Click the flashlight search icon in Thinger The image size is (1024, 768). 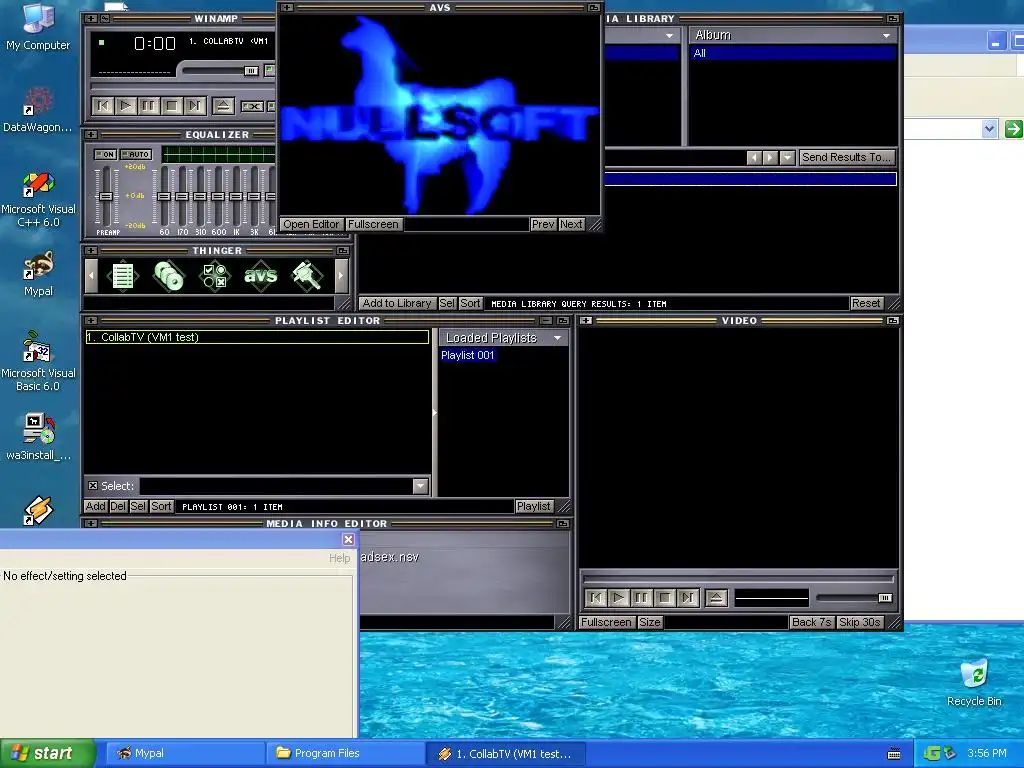[x=307, y=276]
